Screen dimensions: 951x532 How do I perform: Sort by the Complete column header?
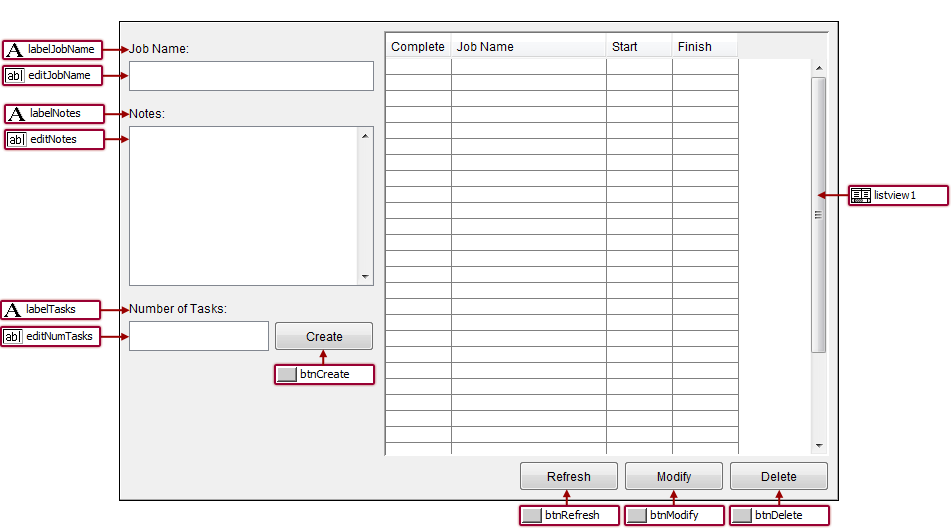point(417,46)
